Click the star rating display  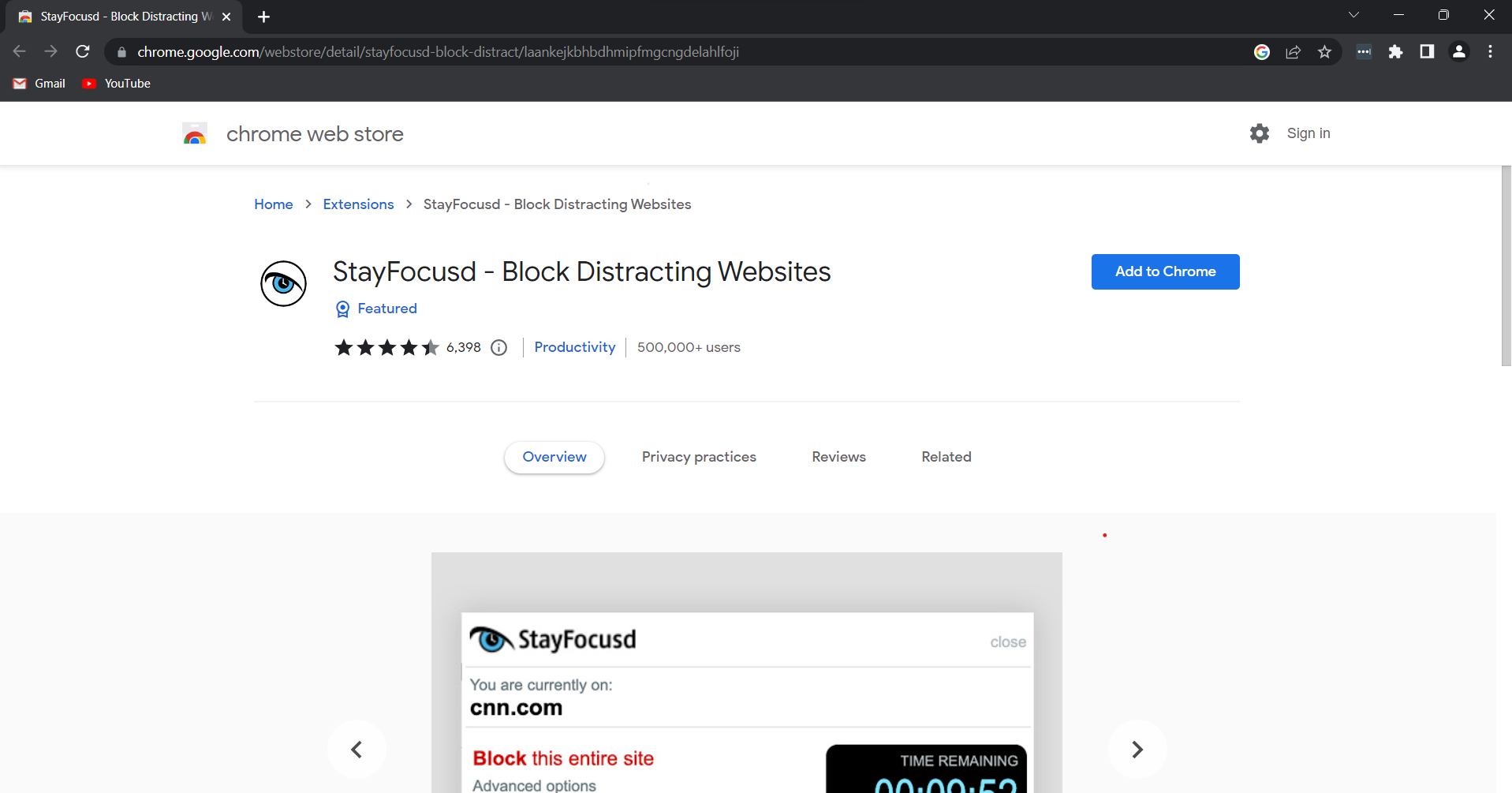coord(386,347)
